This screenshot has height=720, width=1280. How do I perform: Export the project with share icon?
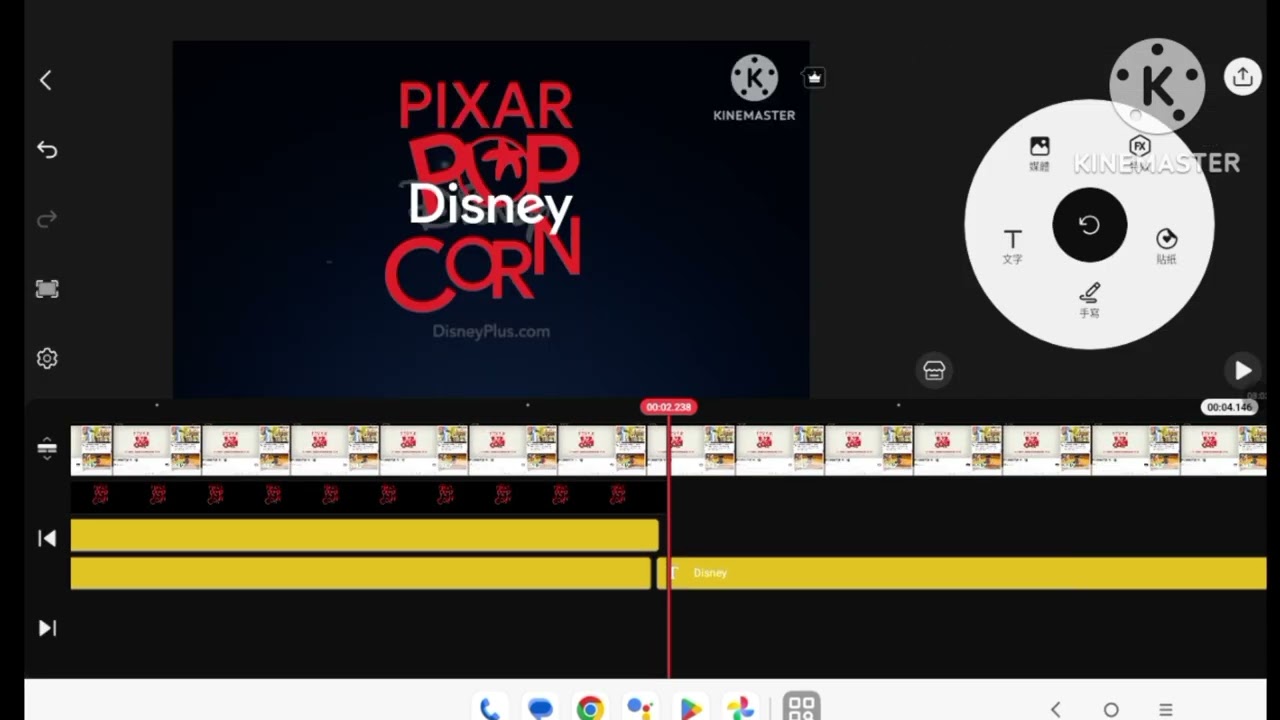tap(1242, 77)
